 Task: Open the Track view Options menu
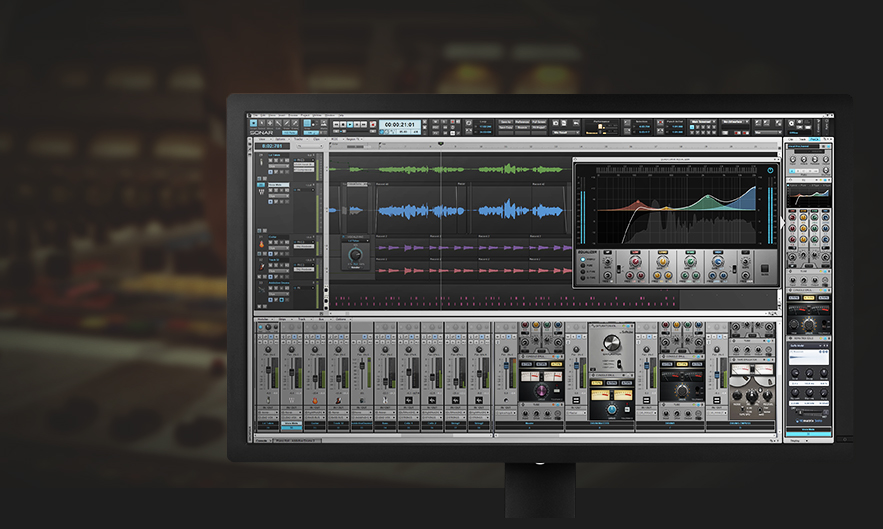(280, 139)
